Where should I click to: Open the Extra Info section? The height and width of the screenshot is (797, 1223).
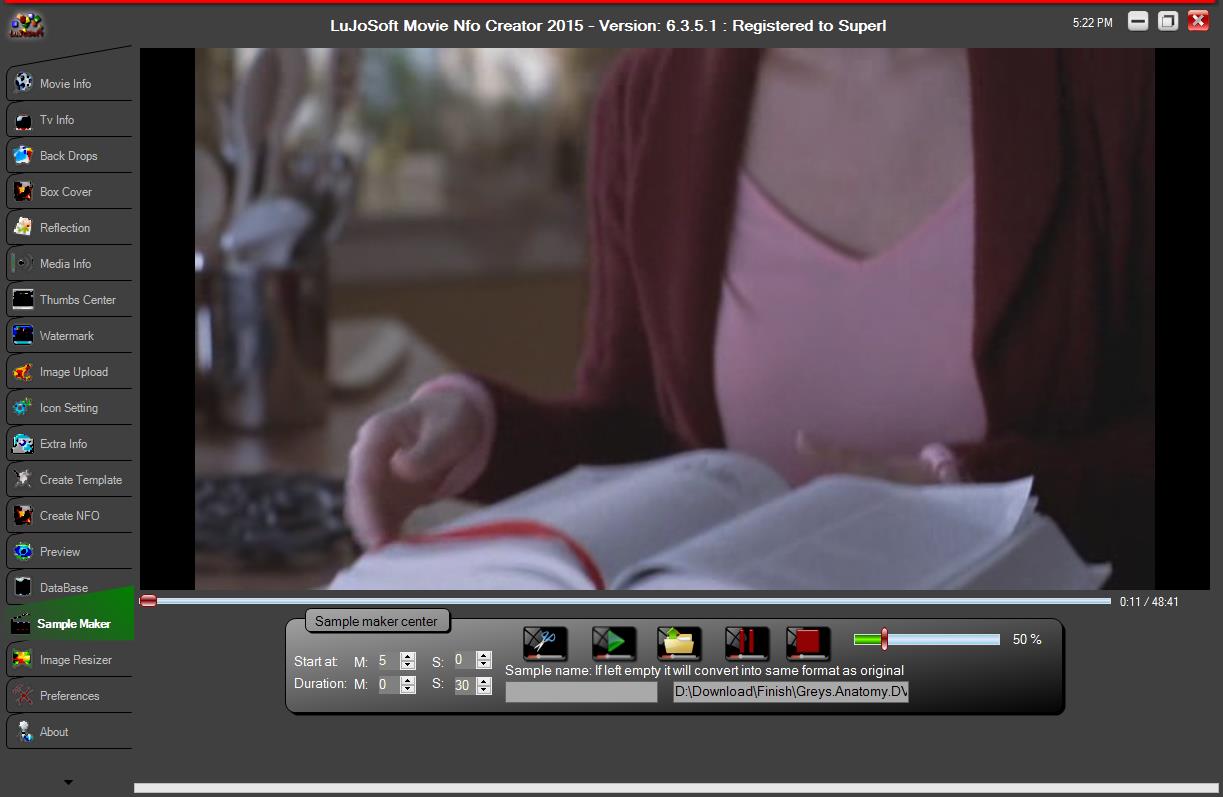pos(68,444)
